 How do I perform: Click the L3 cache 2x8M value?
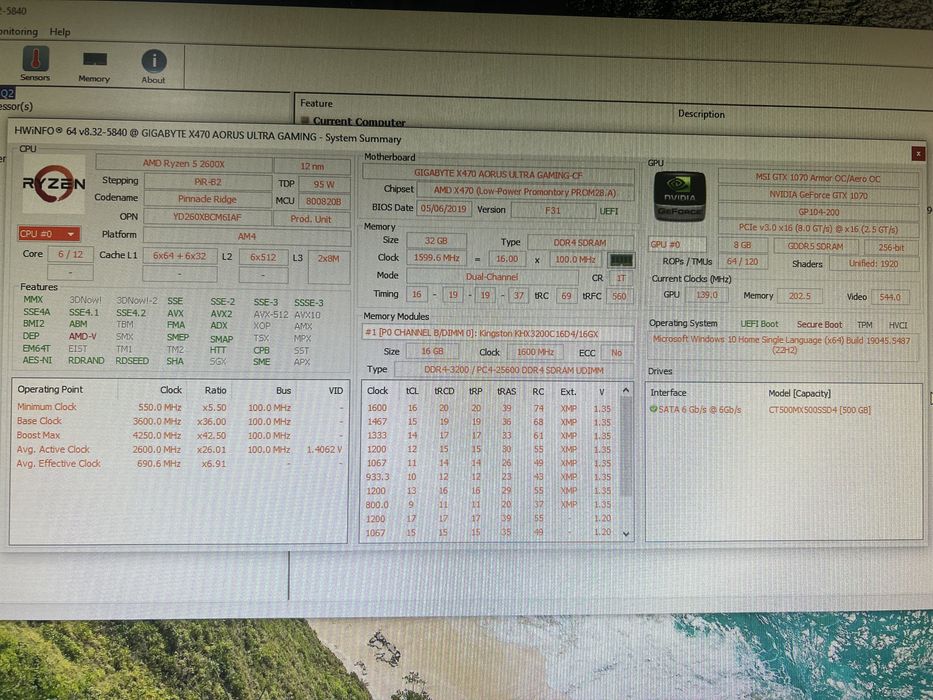pyautogui.click(x=328, y=258)
